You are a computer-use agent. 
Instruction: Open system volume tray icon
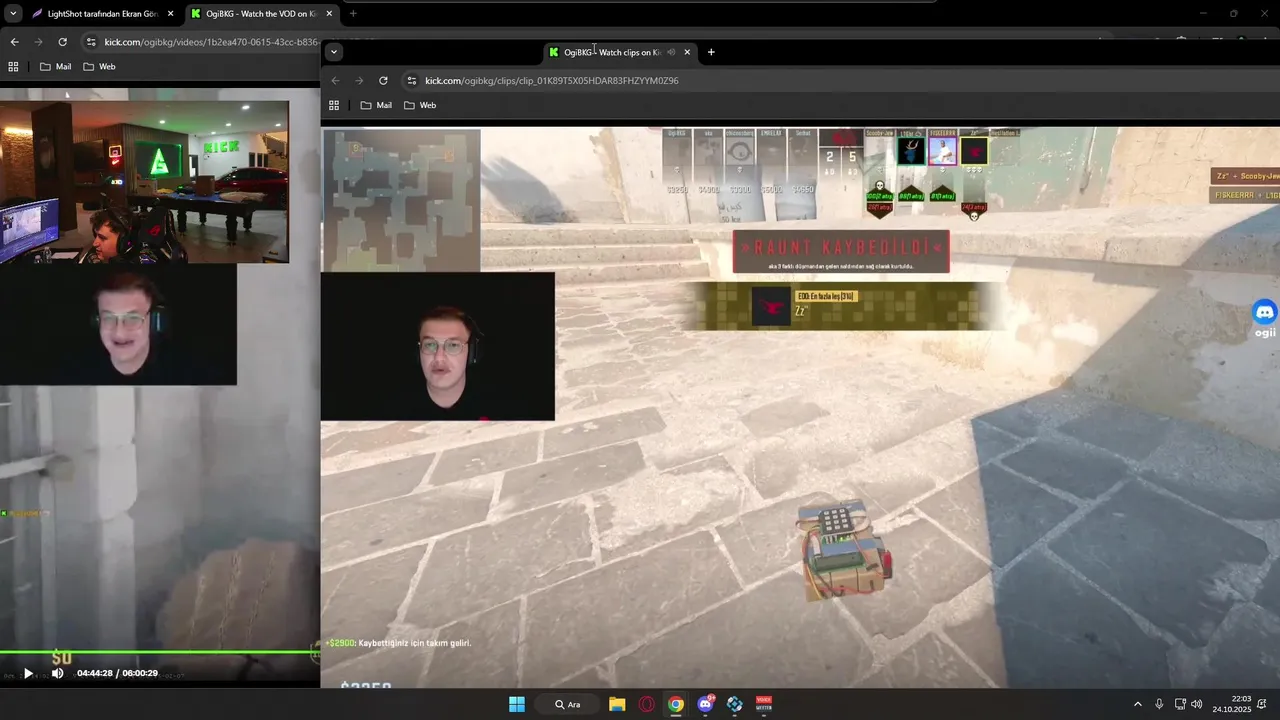[1197, 704]
